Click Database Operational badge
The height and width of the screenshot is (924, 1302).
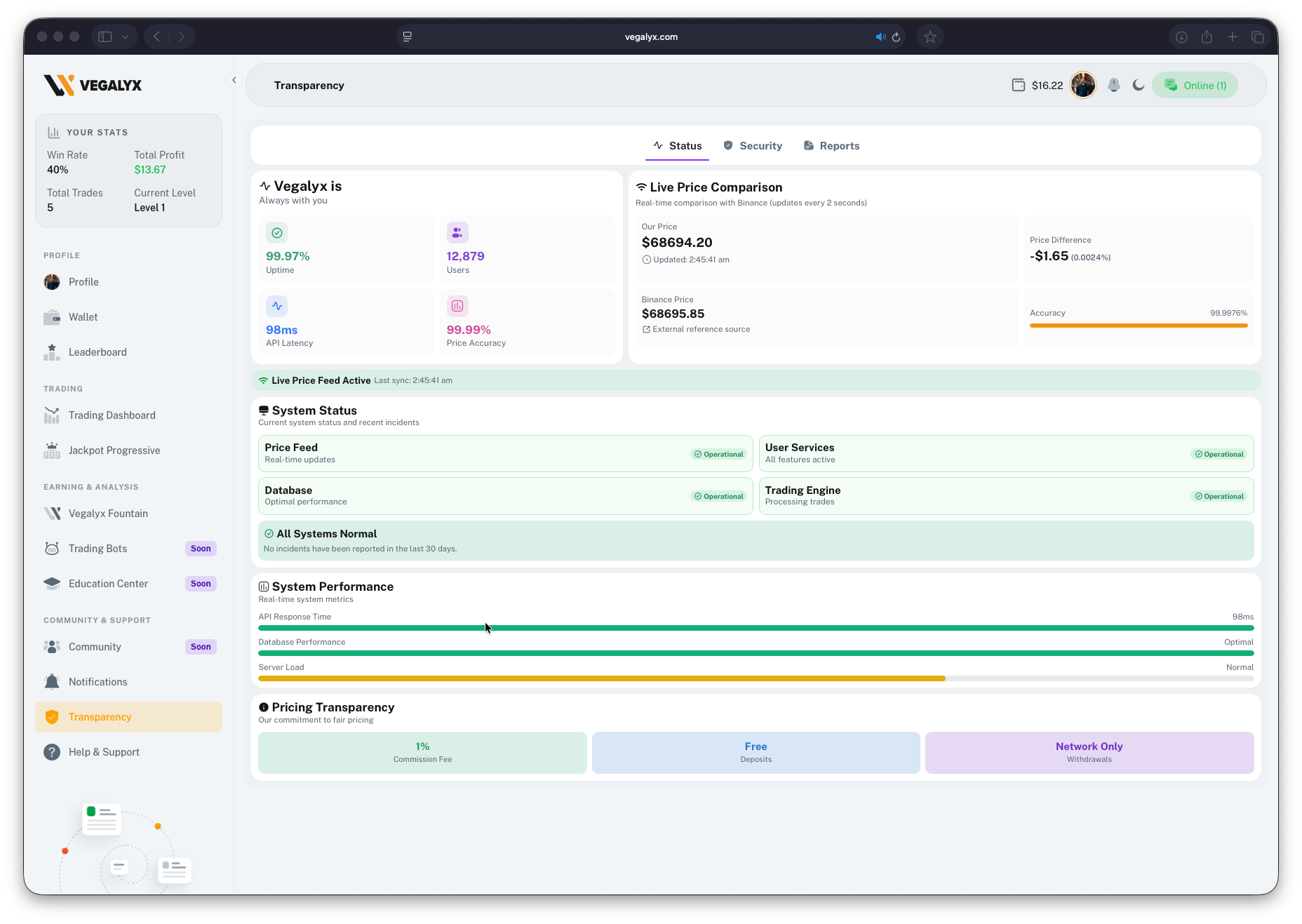(719, 496)
